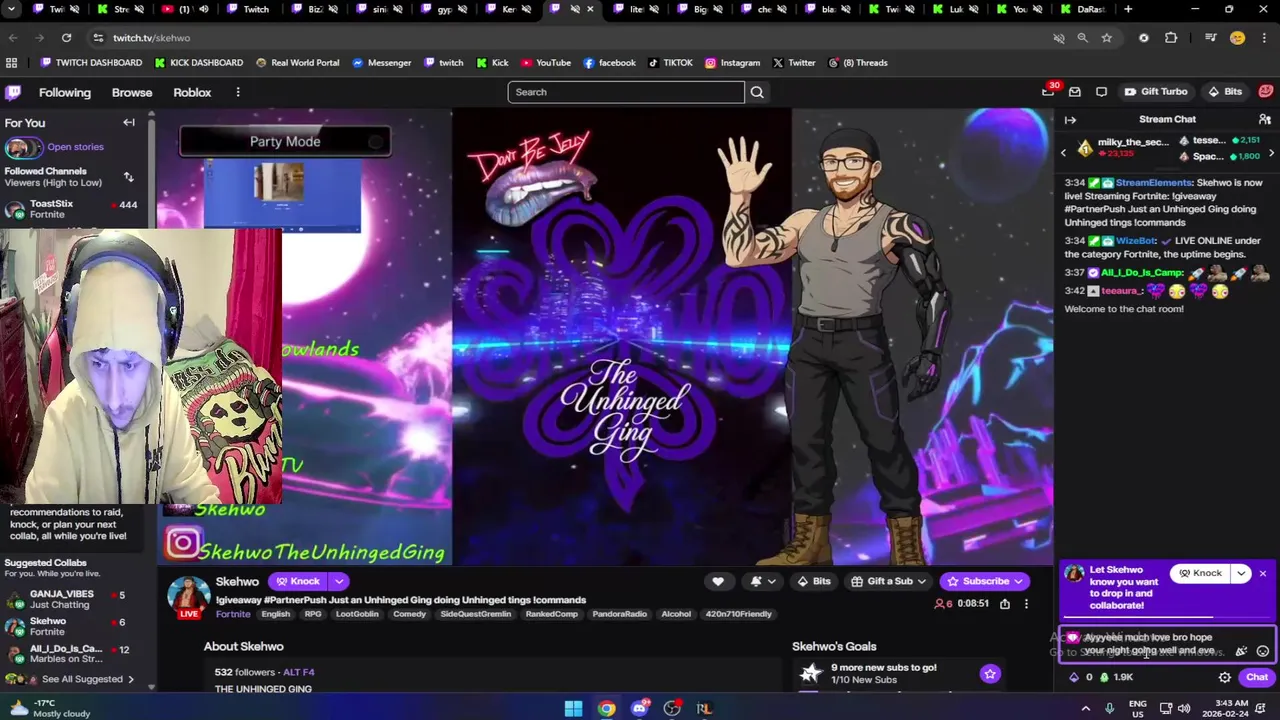Click the heart follow icon below video
This screenshot has width=1280, height=720.
718,581
